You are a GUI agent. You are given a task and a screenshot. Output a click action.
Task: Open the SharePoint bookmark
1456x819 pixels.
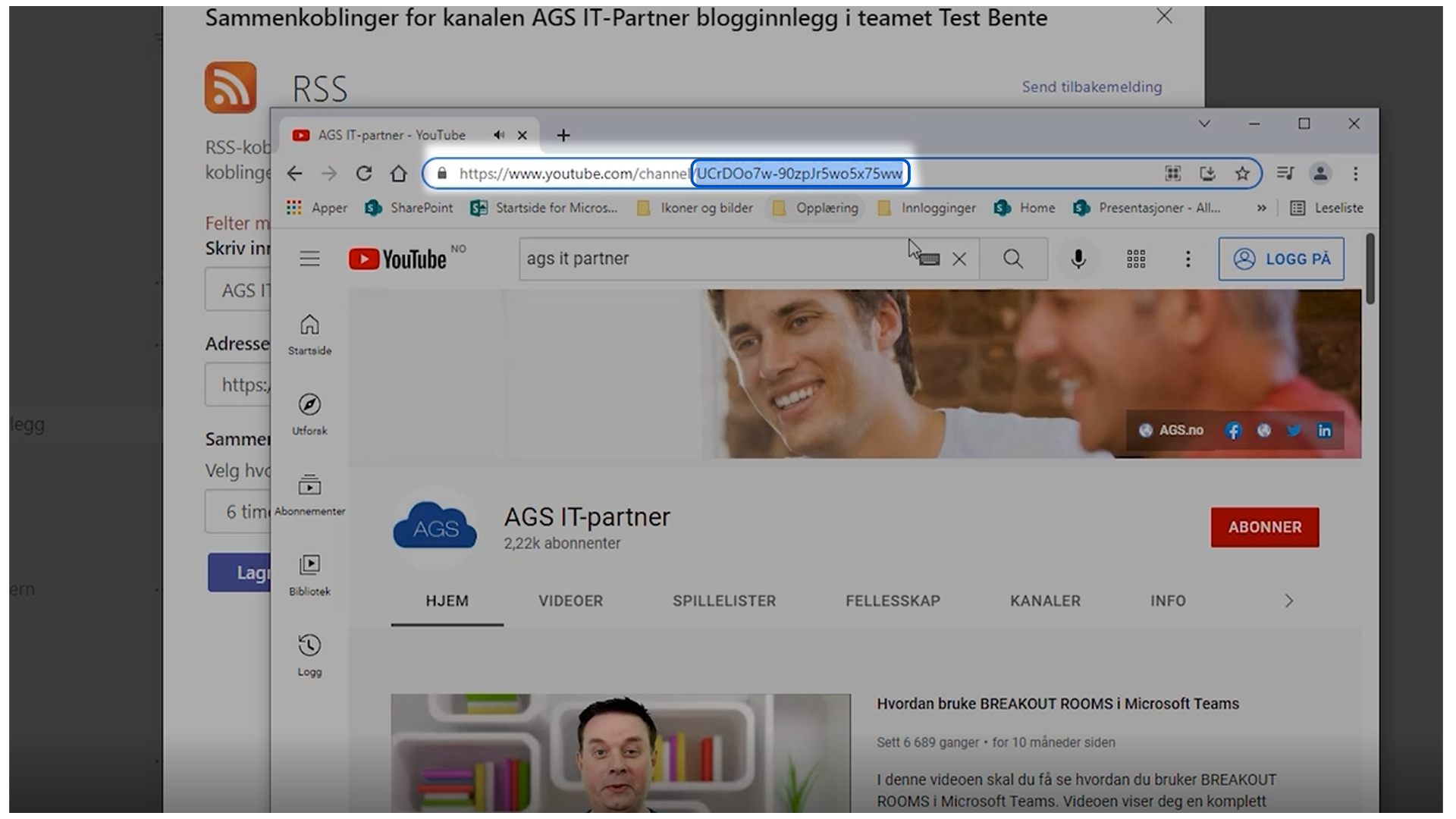click(409, 208)
